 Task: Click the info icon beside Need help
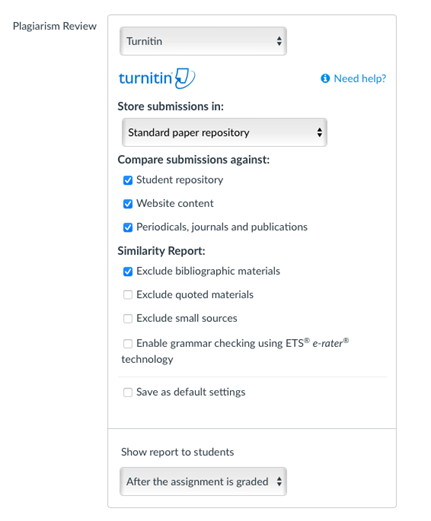coord(325,78)
